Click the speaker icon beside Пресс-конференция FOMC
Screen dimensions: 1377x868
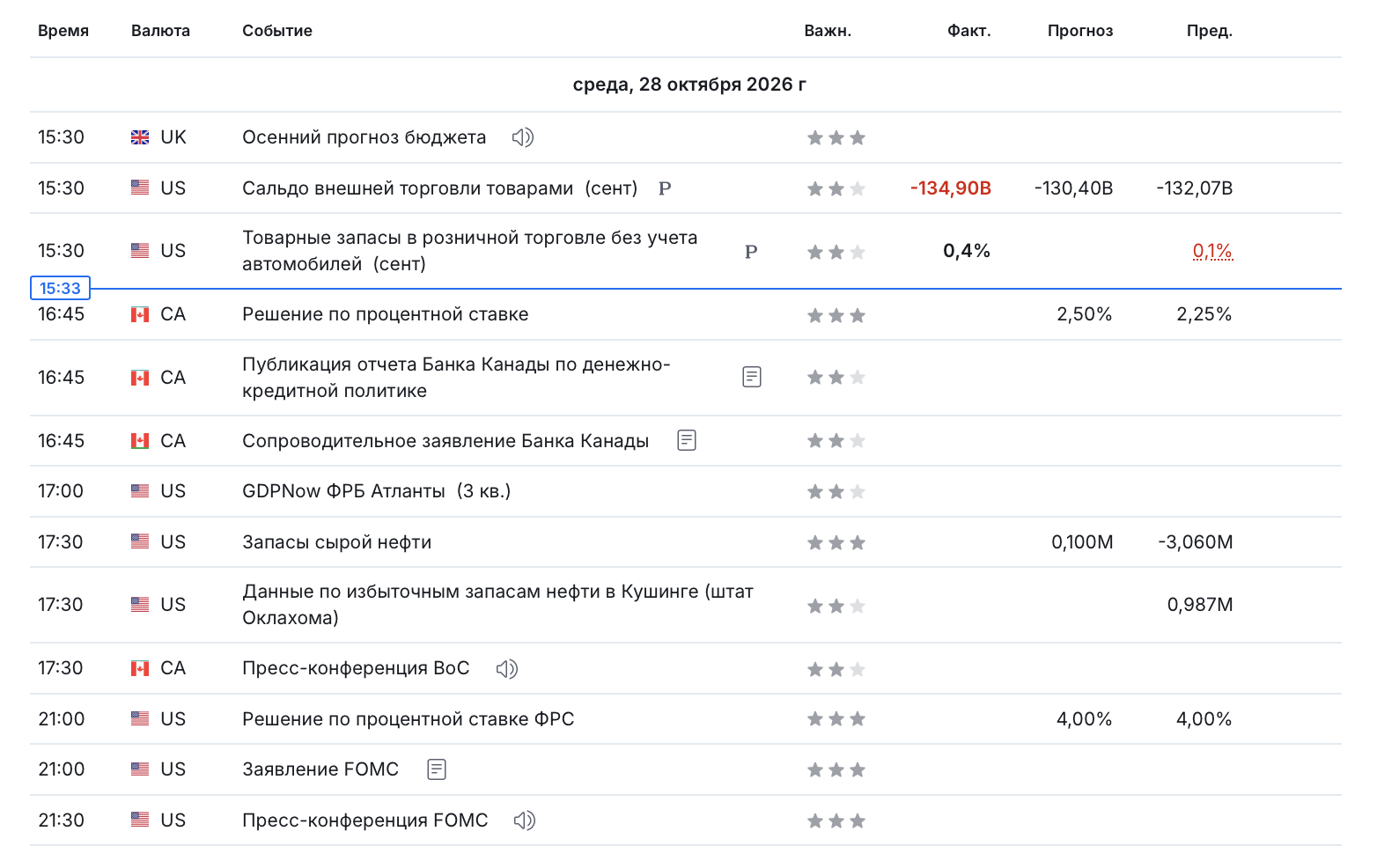[525, 820]
